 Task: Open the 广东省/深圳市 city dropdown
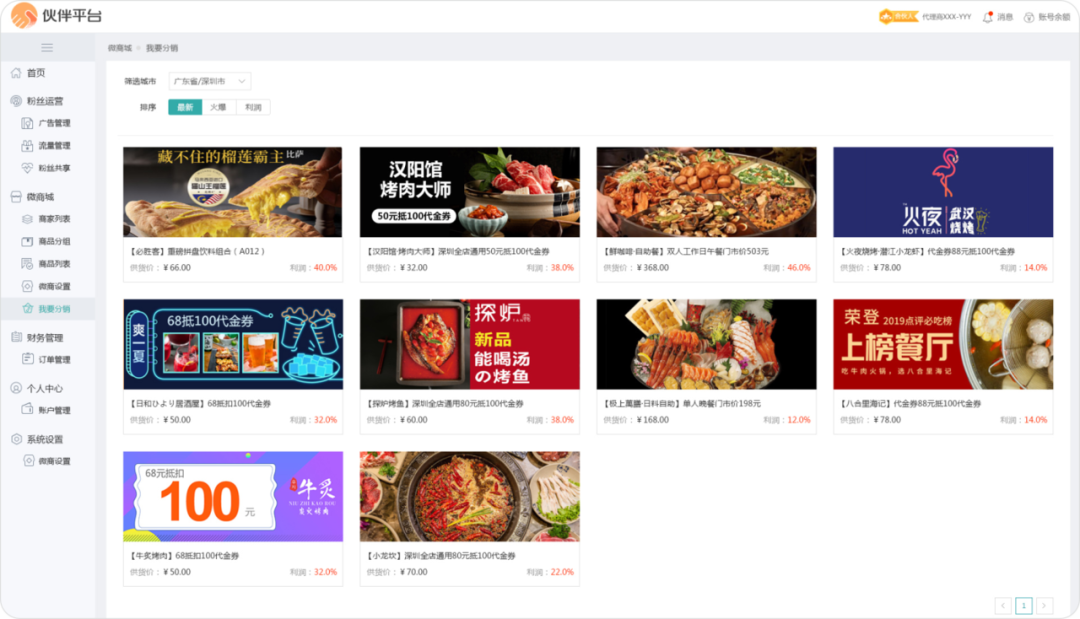pos(209,81)
